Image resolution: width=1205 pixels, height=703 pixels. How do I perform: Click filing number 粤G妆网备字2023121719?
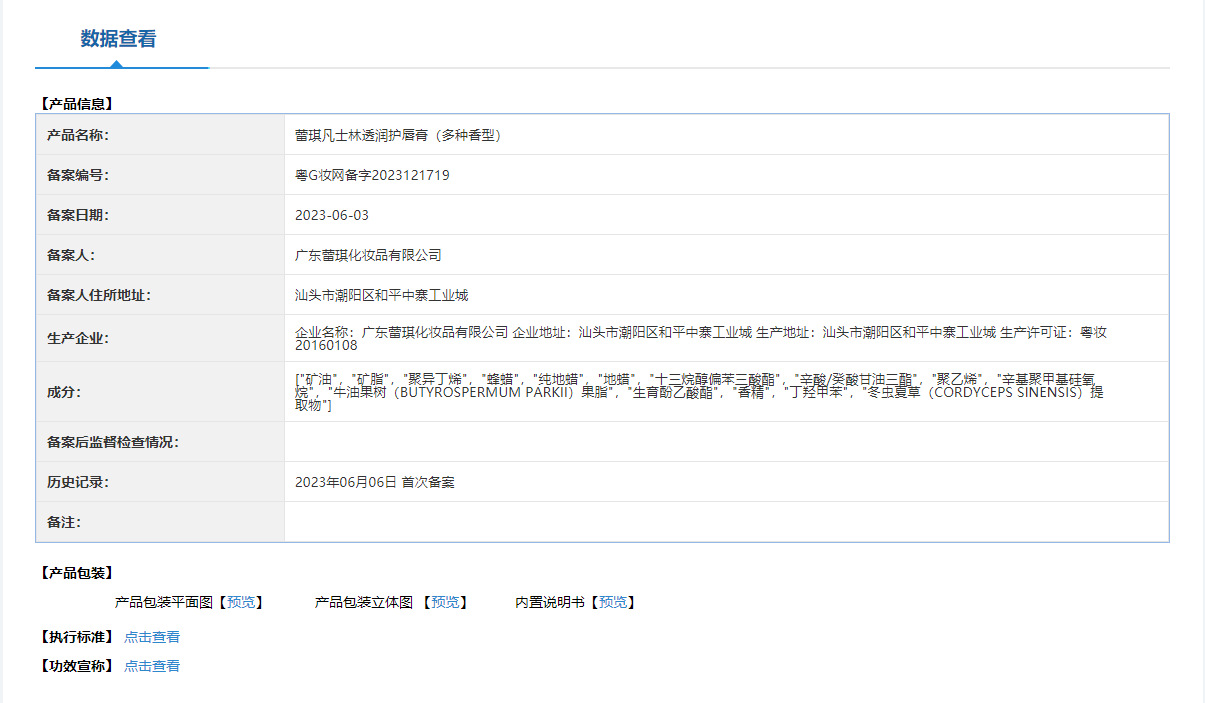372,175
